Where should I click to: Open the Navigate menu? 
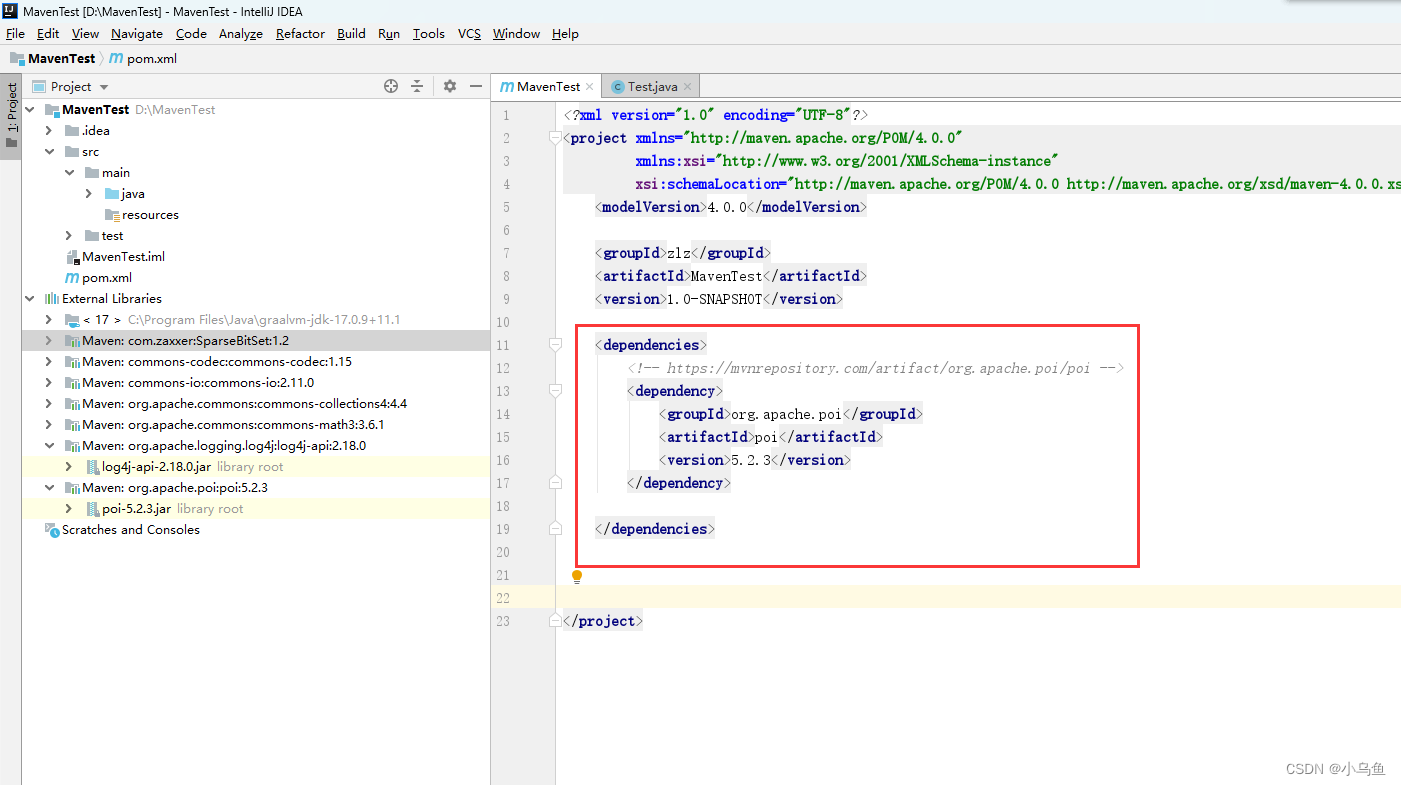click(x=137, y=34)
